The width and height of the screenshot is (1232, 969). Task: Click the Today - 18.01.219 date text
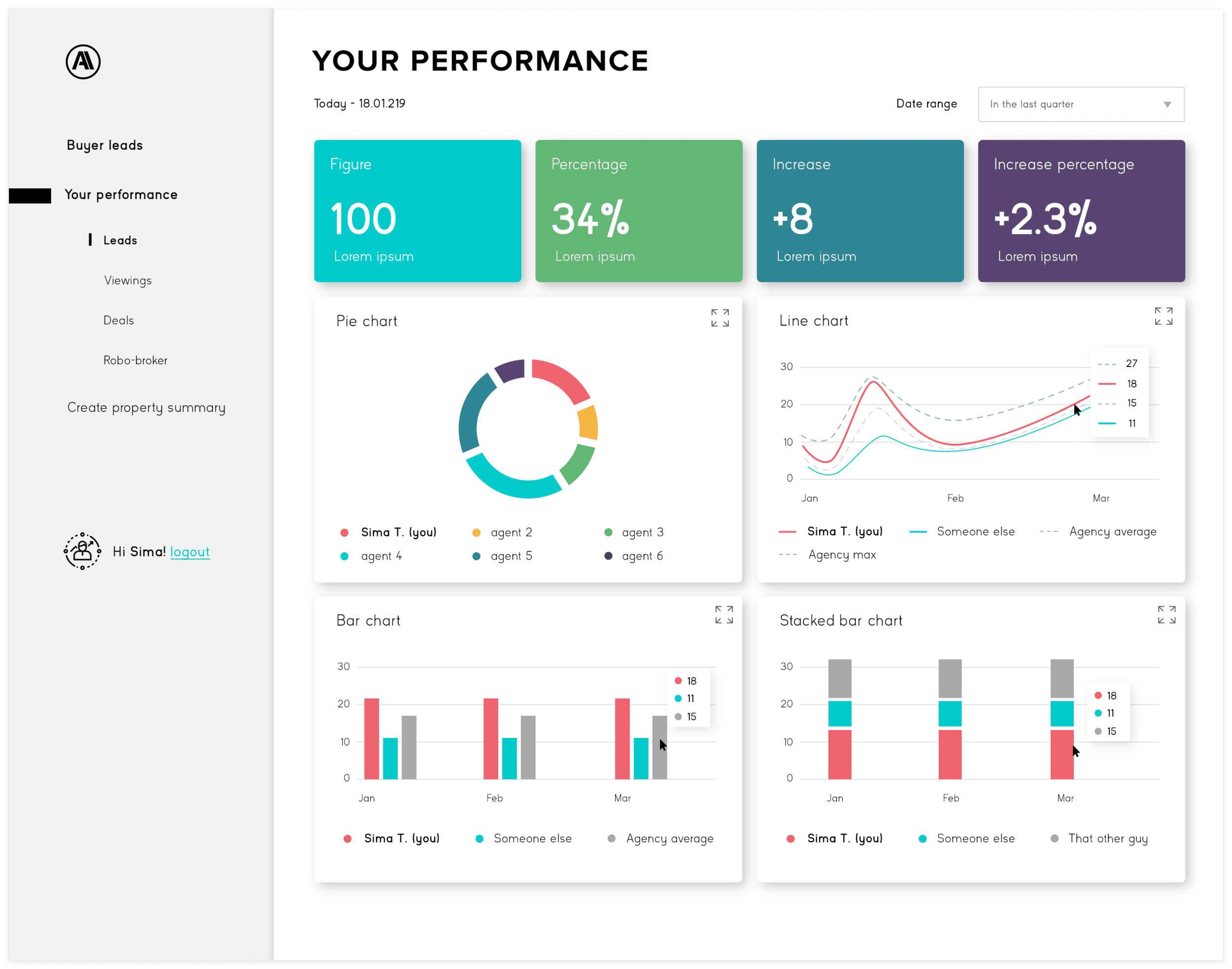point(360,103)
